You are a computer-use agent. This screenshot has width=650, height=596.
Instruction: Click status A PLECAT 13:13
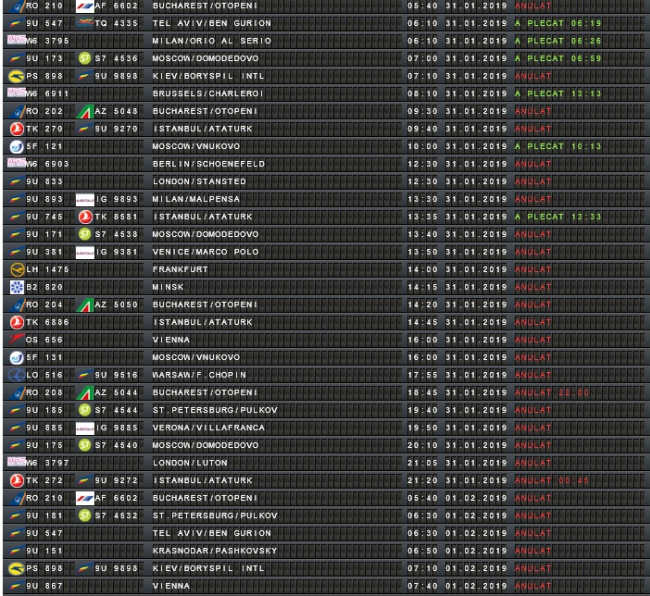pos(558,94)
